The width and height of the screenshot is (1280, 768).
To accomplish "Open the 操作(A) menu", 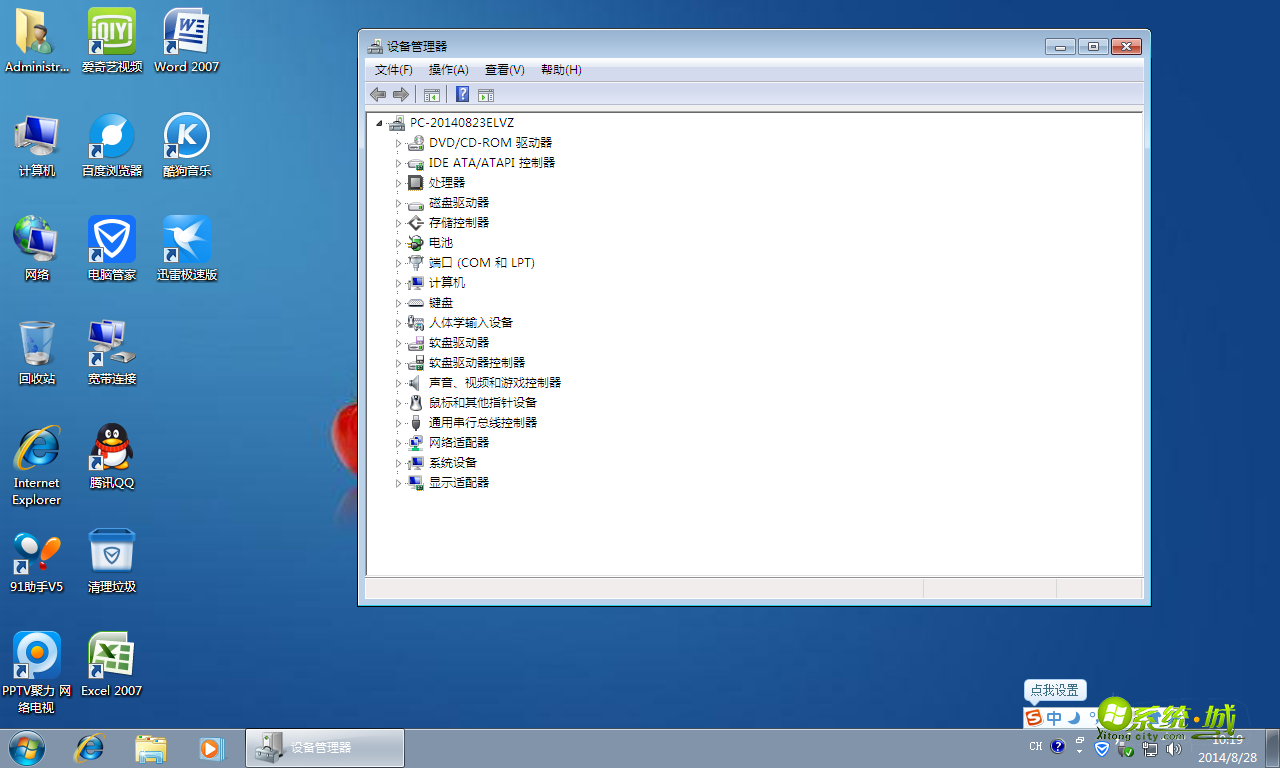I will pos(448,70).
